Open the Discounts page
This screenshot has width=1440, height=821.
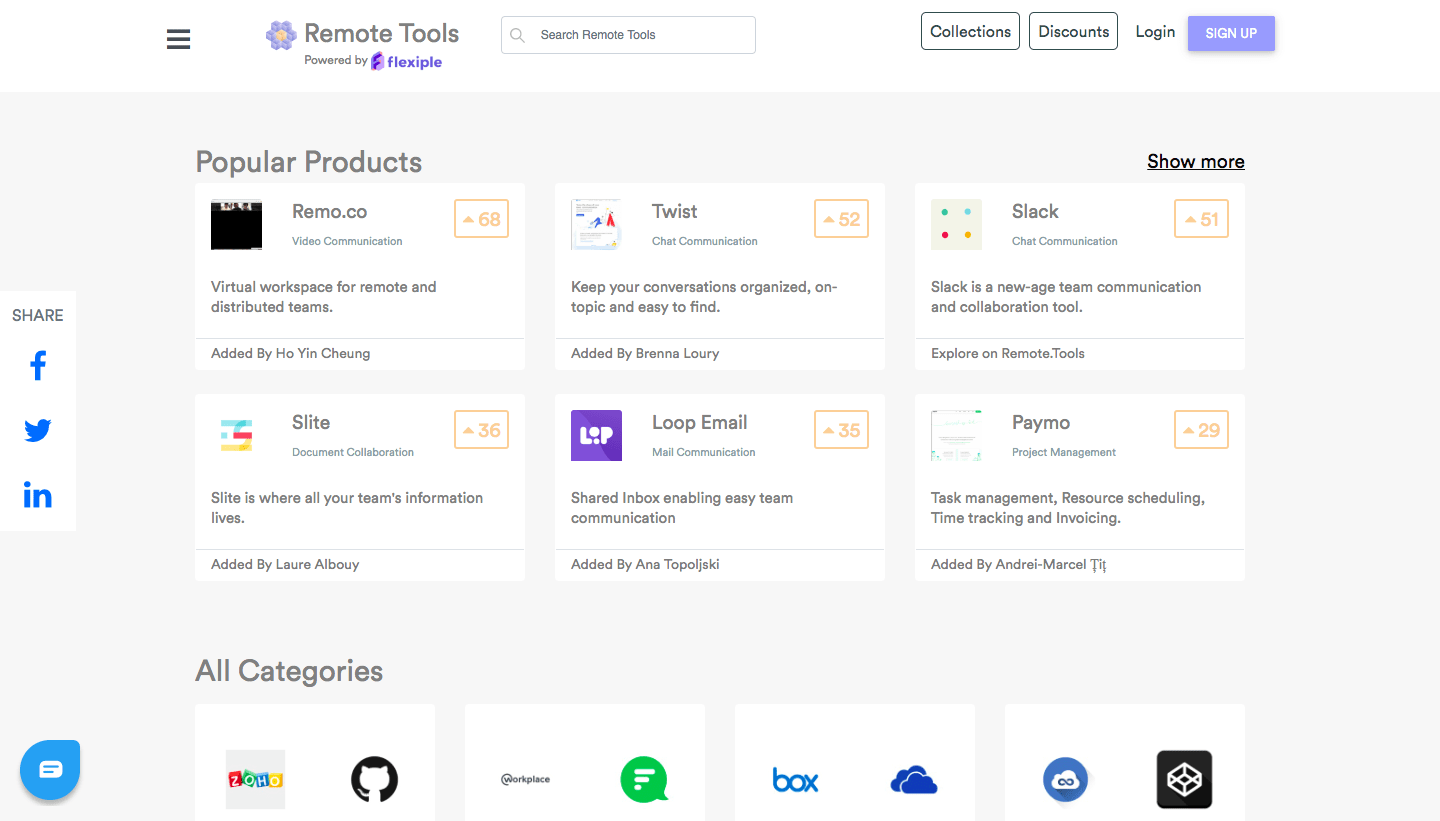point(1073,31)
